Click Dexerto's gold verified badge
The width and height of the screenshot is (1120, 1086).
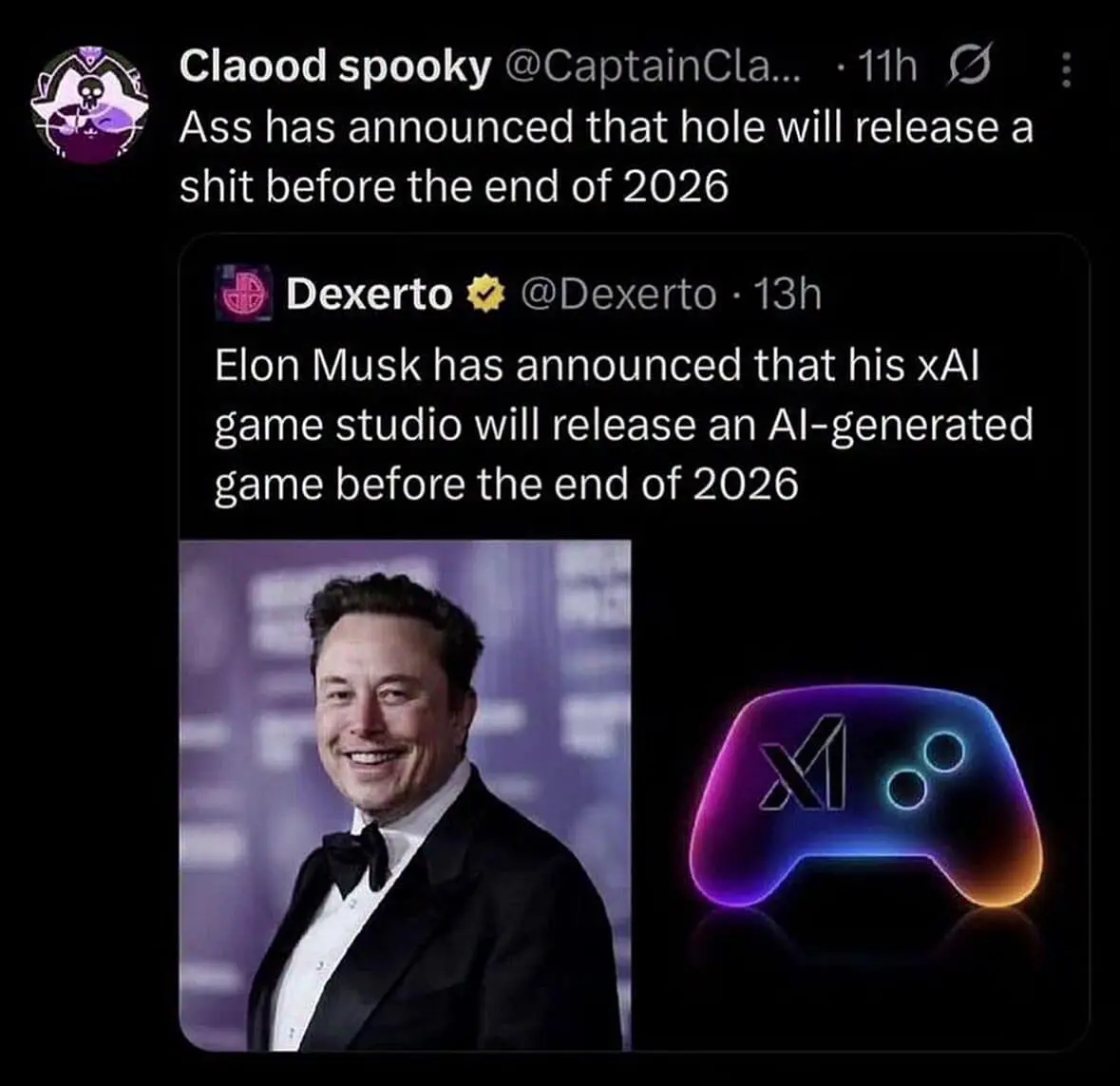(x=484, y=295)
